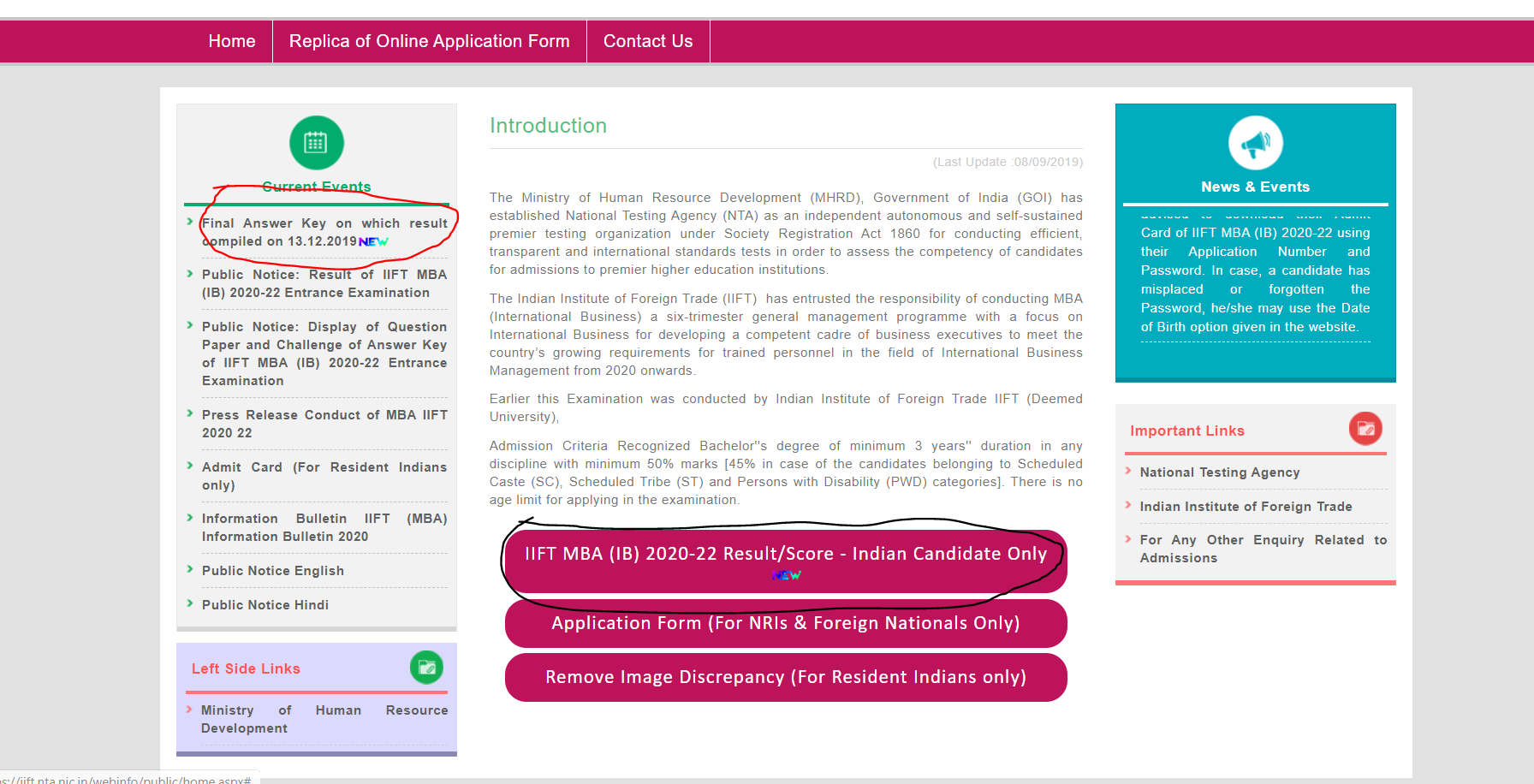Open Public Notice English

tap(273, 571)
